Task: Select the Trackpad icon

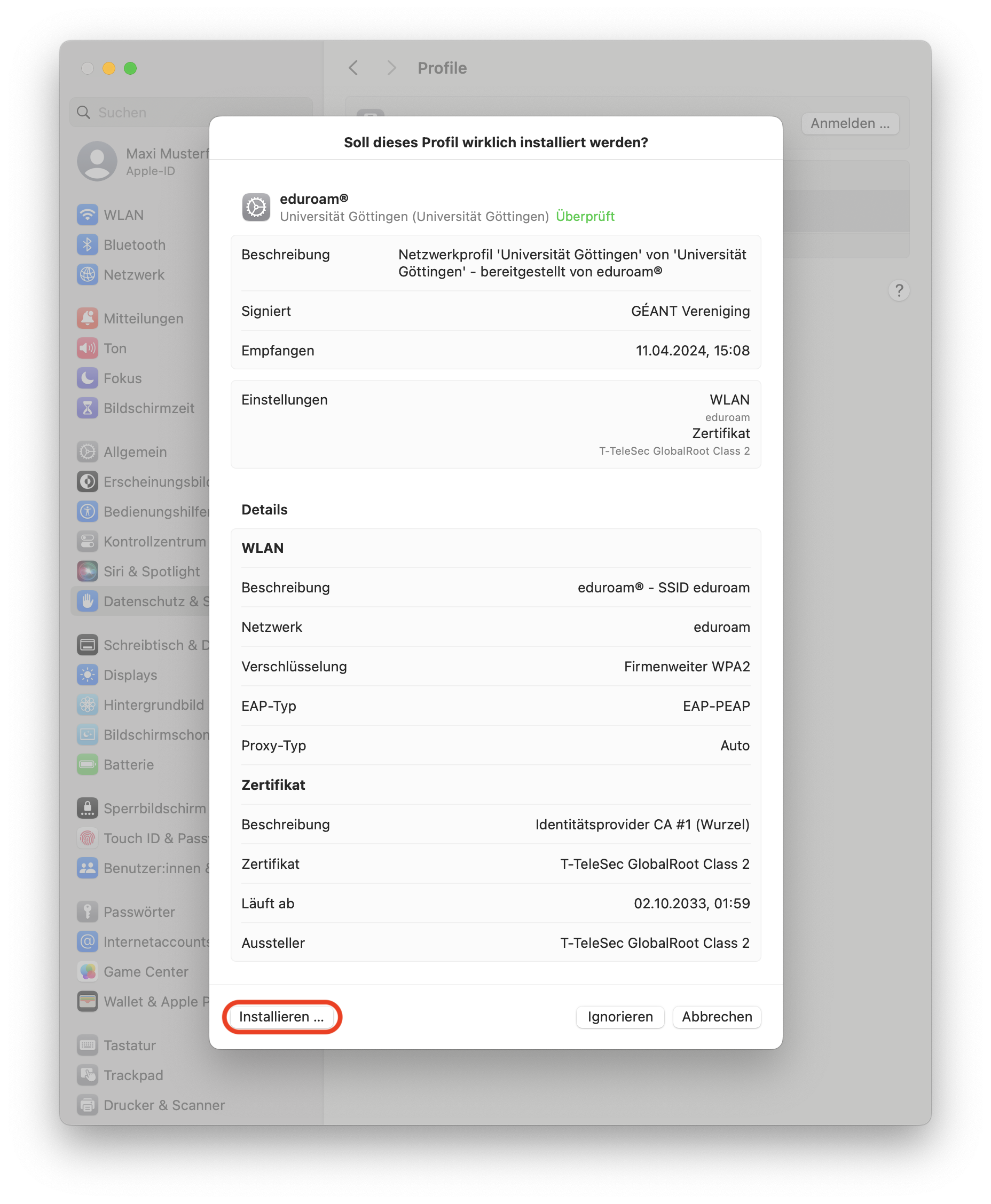Action: coord(88,1075)
